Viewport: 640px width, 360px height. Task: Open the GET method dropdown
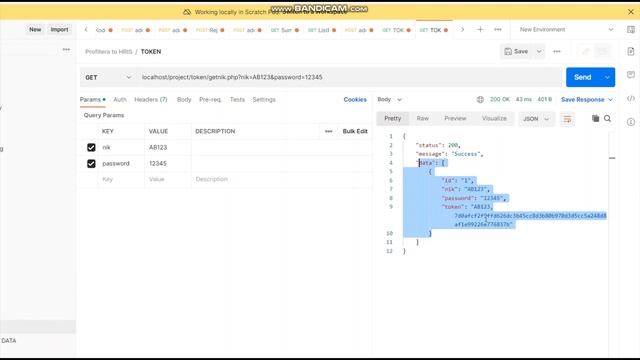[x=108, y=77]
